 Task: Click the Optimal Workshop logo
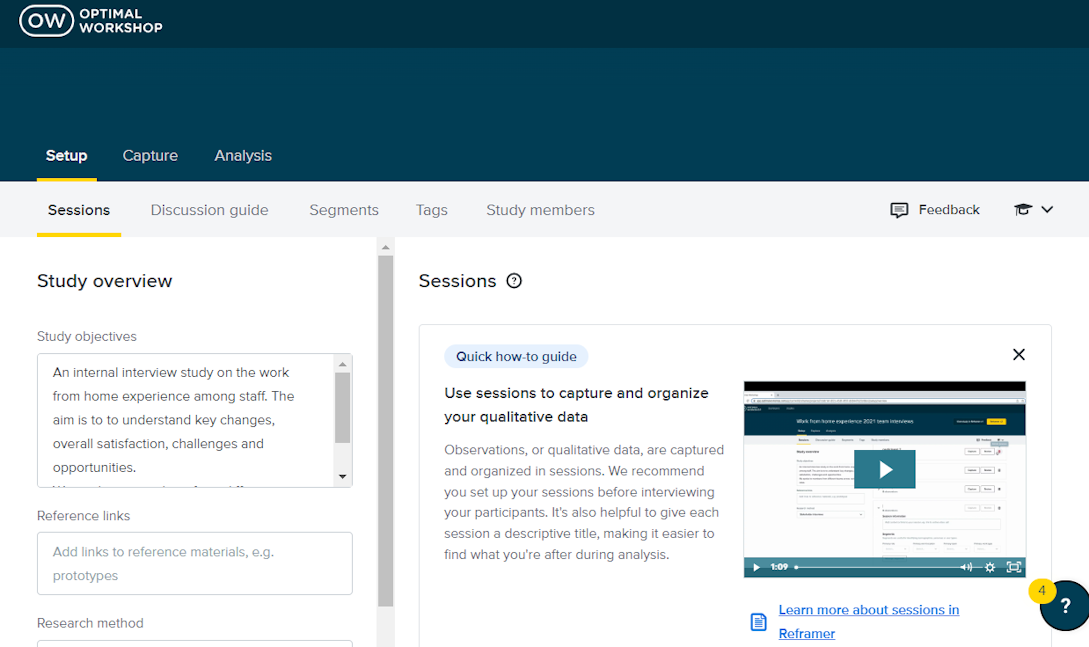90,20
